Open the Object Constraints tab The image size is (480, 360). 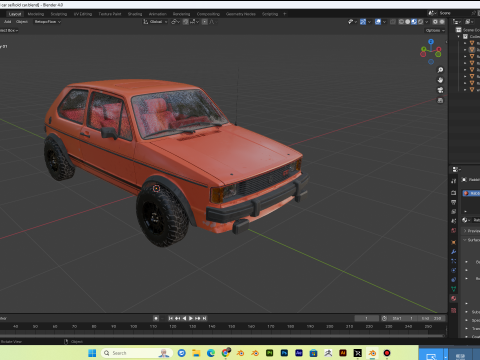[x=454, y=280]
